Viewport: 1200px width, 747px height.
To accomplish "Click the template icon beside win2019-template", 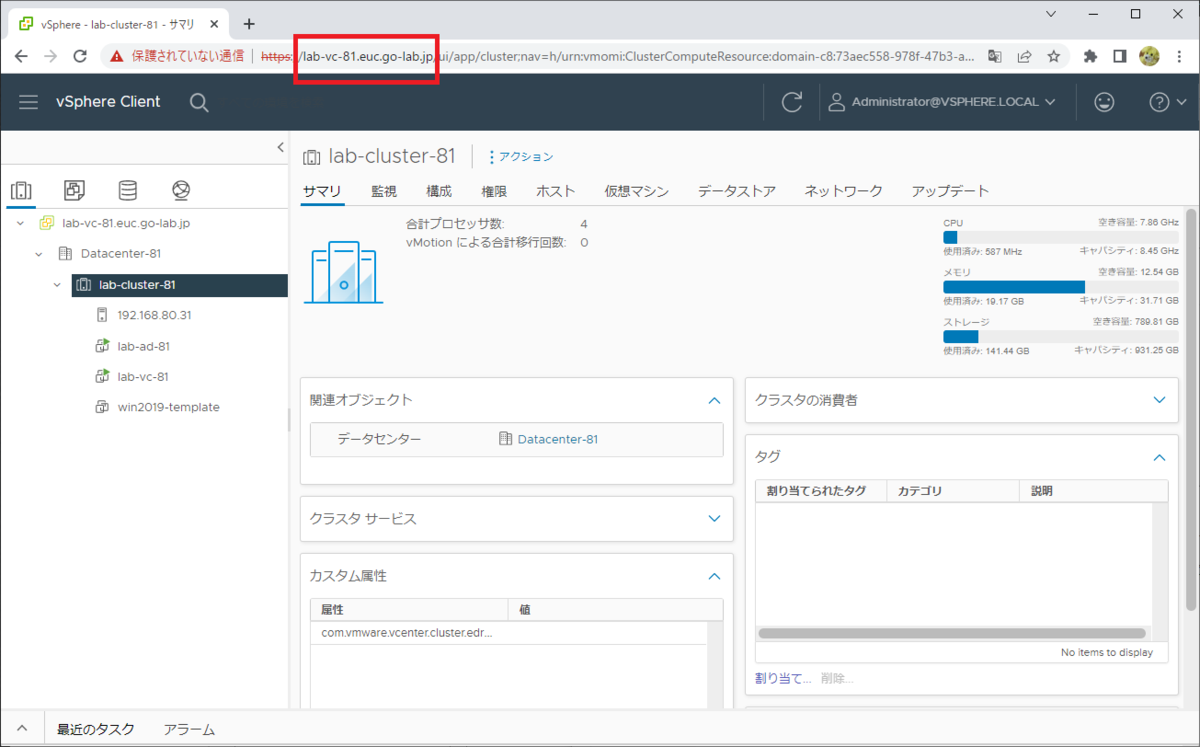I will tap(101, 407).
